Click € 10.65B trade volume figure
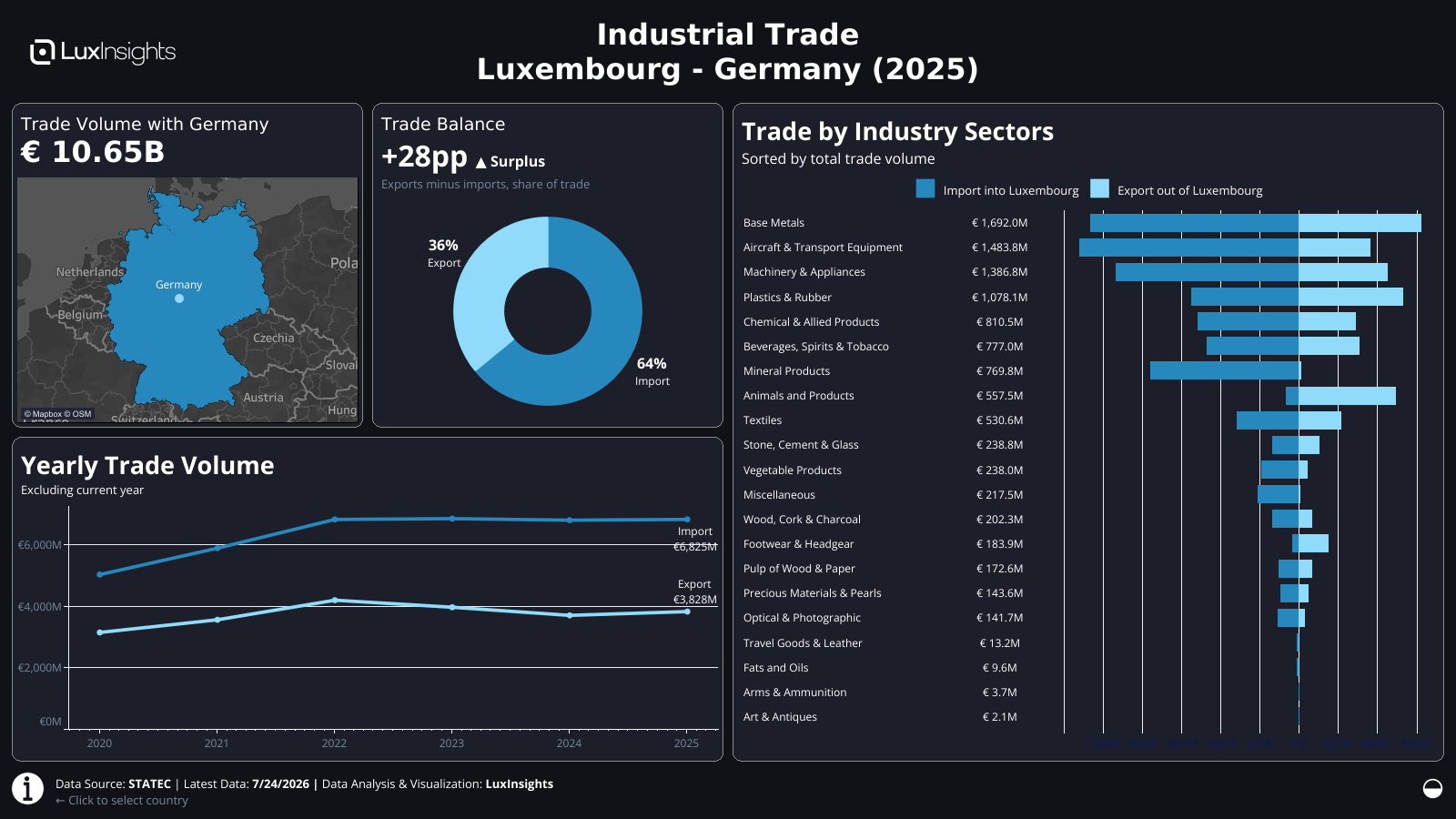The width and height of the screenshot is (1456, 819). (93, 152)
